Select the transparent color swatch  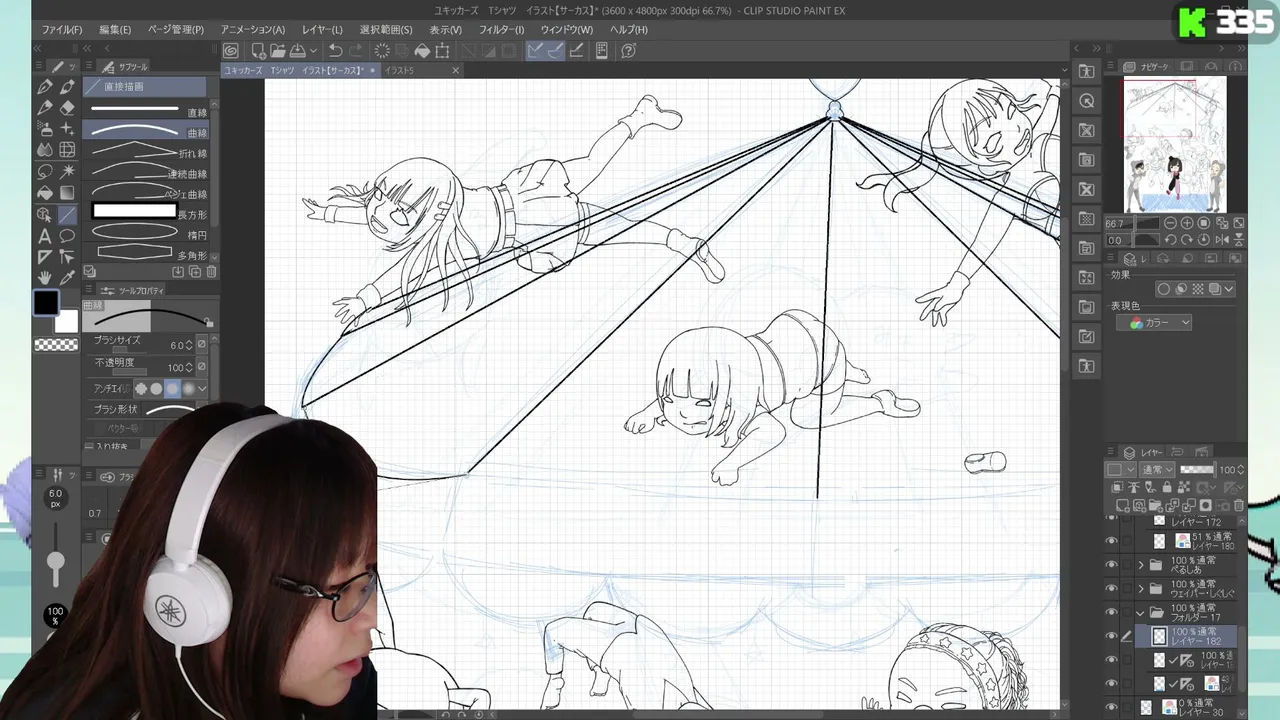pos(56,345)
